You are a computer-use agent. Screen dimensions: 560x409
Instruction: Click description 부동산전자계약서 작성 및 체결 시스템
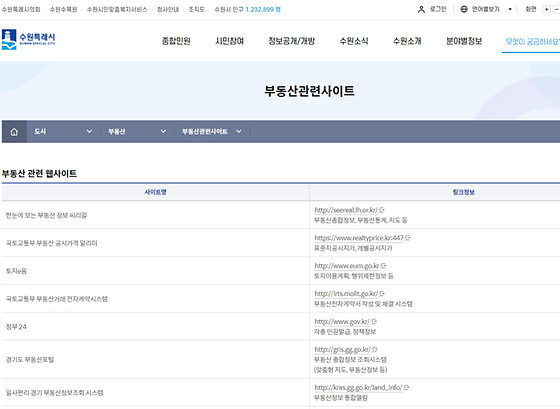pos(363,304)
